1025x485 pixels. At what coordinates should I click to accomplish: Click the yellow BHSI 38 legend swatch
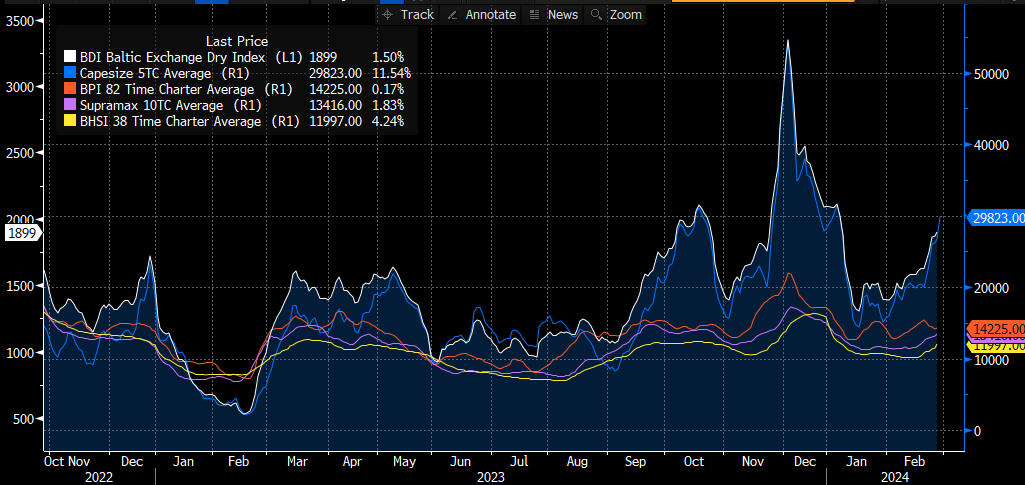pos(69,122)
